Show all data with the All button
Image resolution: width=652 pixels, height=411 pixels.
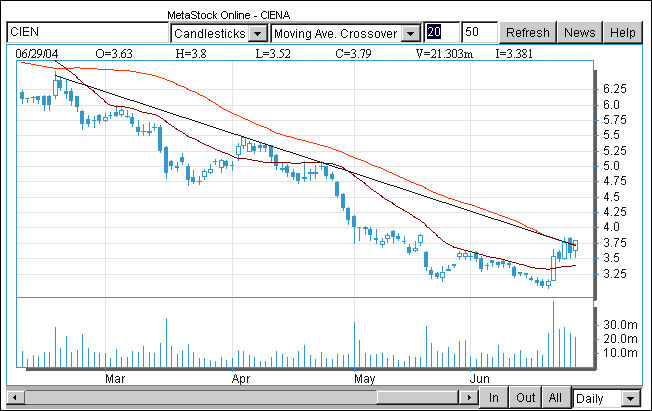[x=556, y=397]
